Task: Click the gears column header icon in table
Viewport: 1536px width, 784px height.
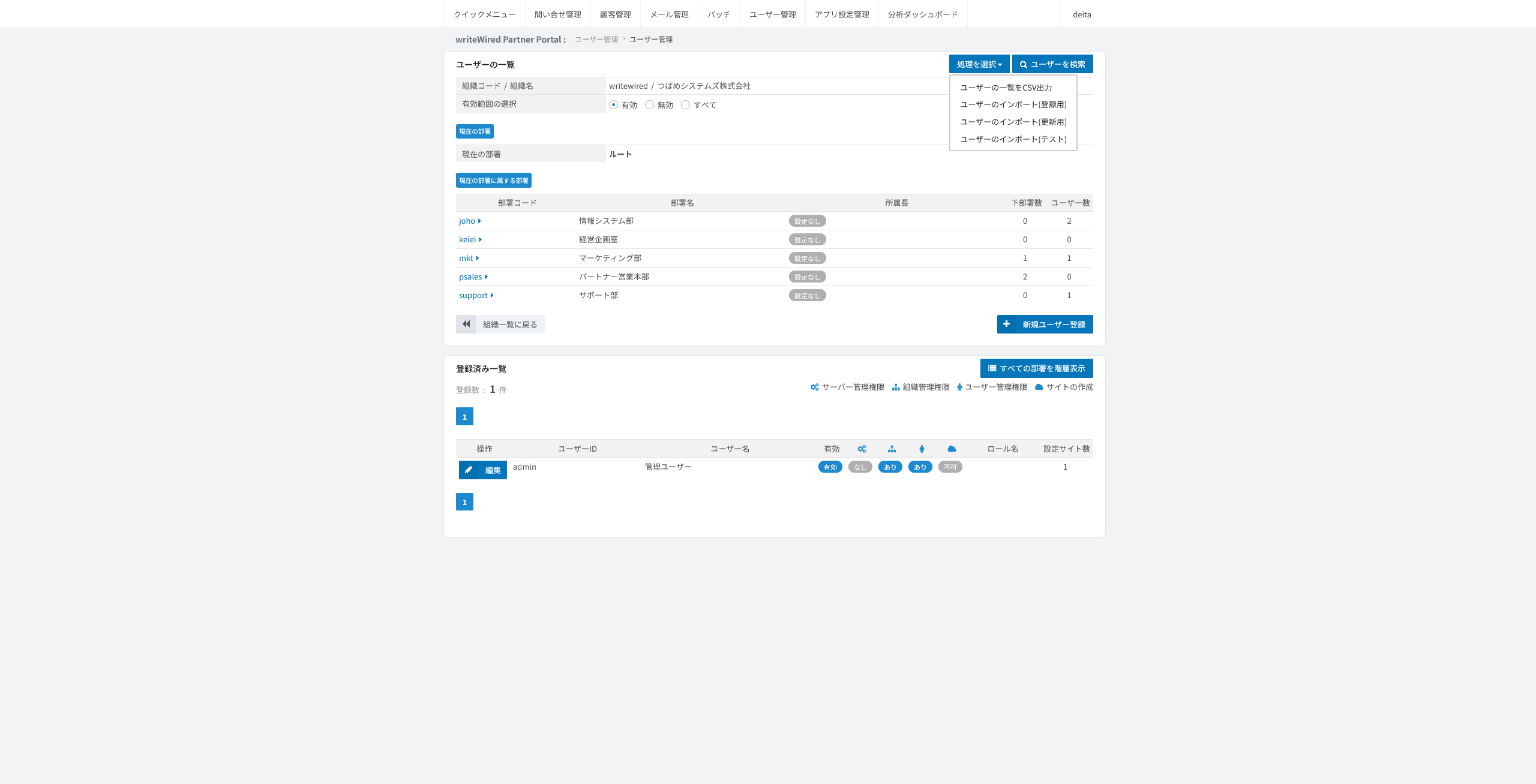Action: pos(862,449)
